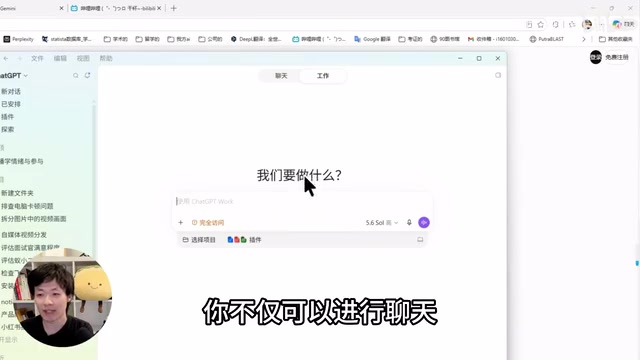Click the star favorite icon in address bar
This screenshot has height=360, width=640.
coord(541,24)
